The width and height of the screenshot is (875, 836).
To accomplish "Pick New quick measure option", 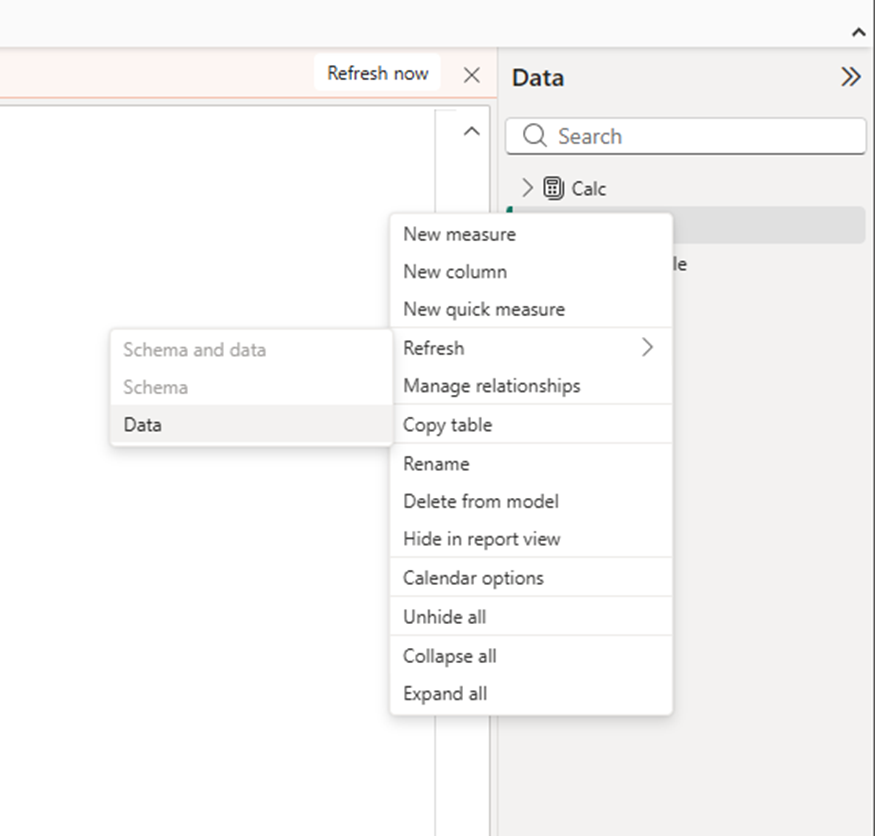I will pos(483,310).
